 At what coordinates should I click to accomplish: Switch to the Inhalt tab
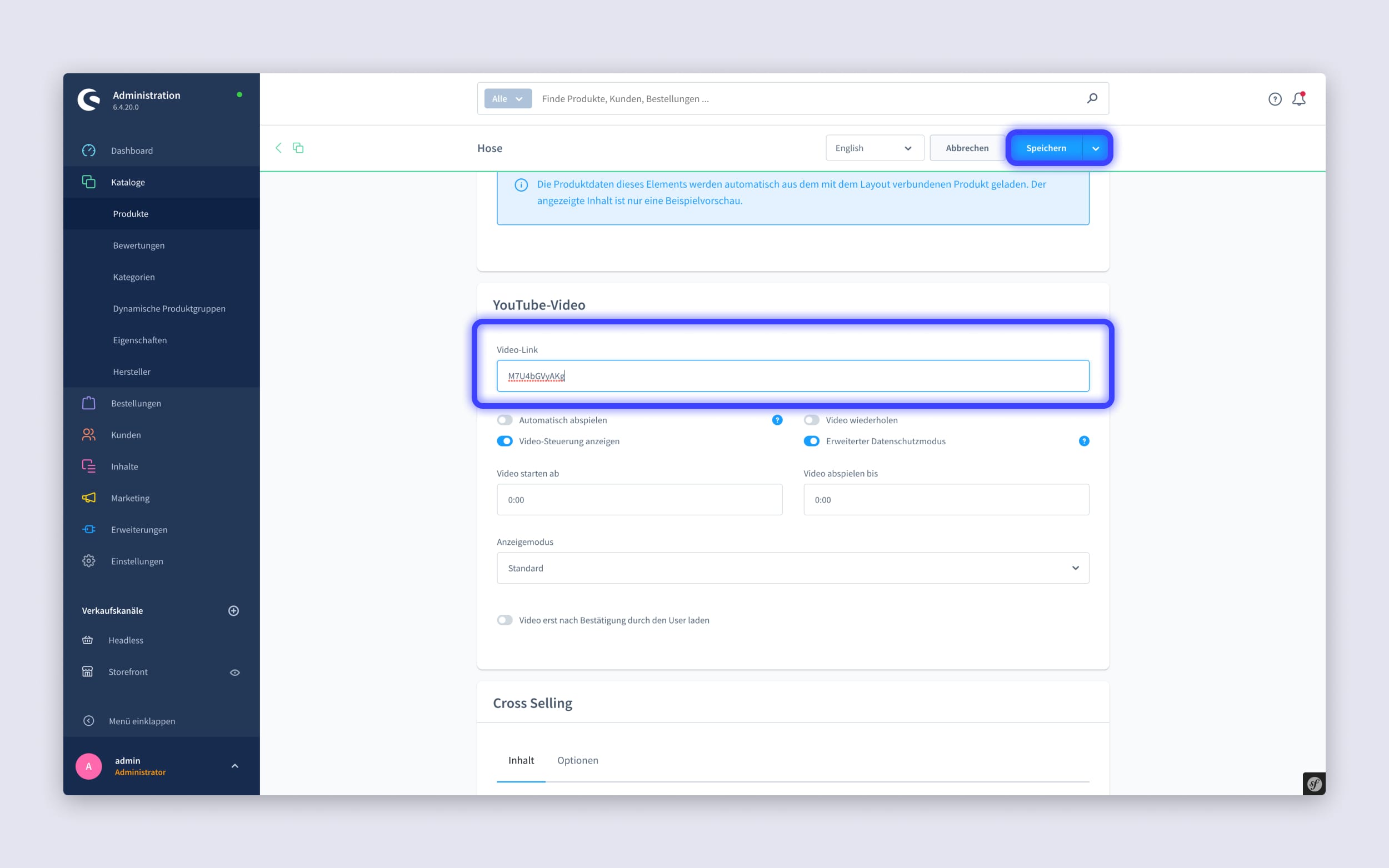pos(521,759)
